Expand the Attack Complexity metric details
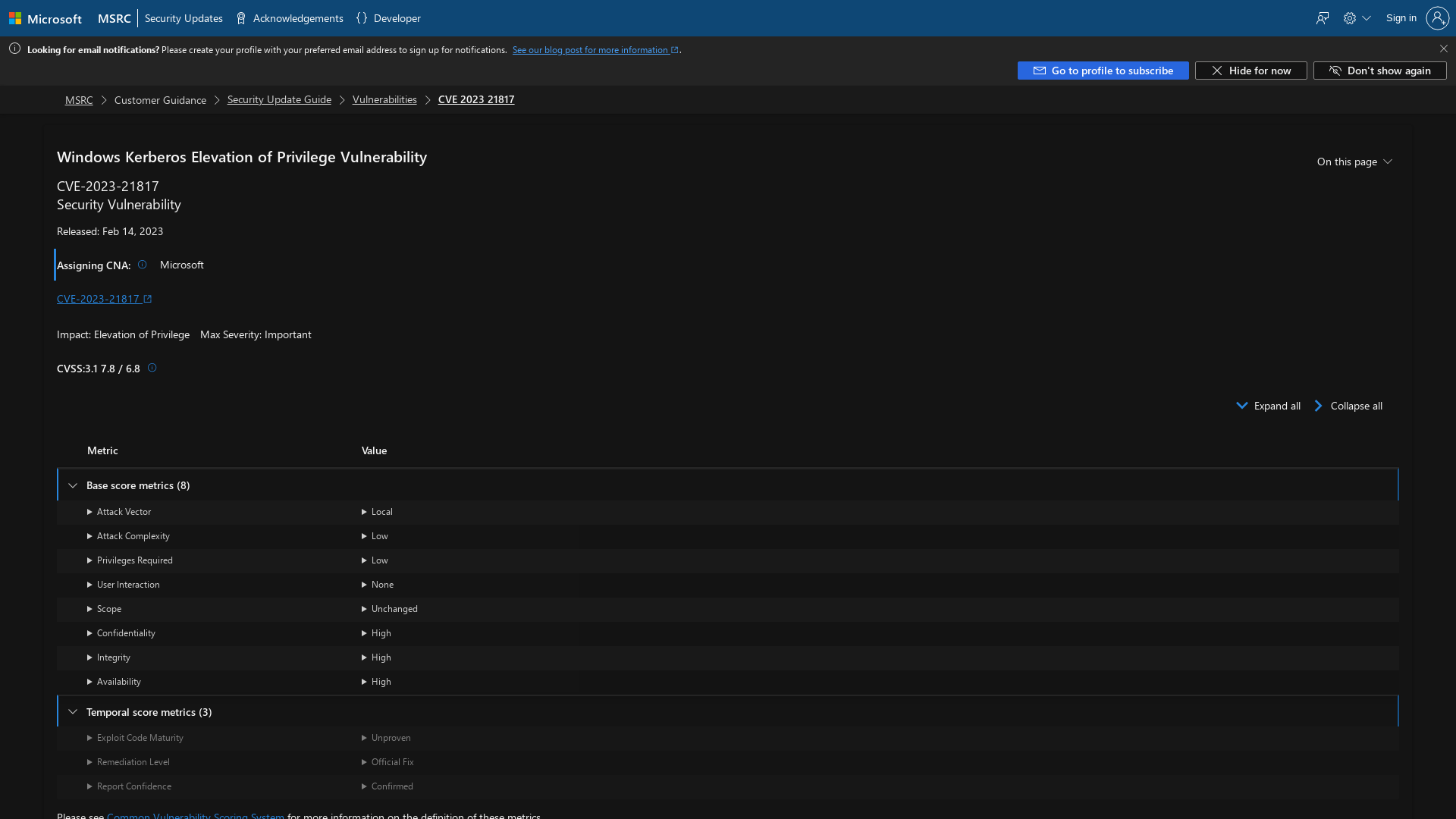Viewport: 1456px width, 819px height. [x=128, y=536]
